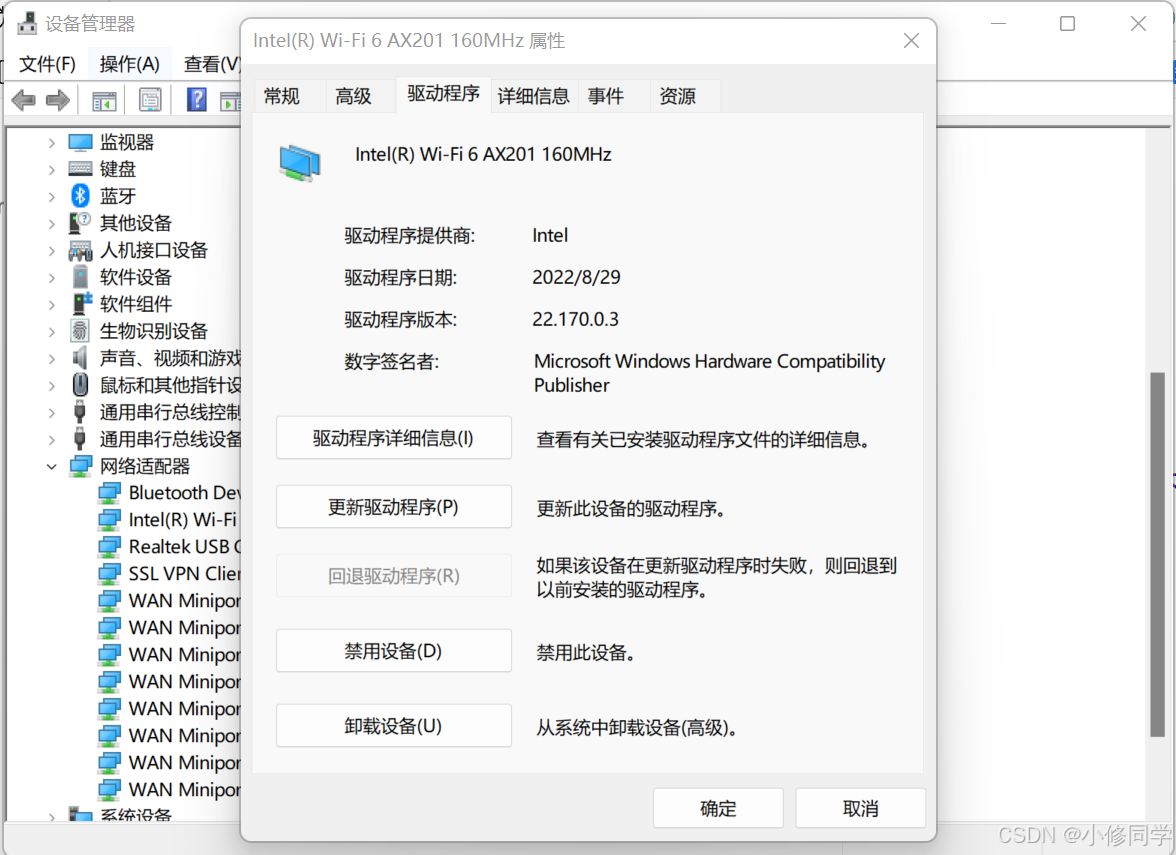This screenshot has width=1176, height=855.
Task: Click the Realtek USB adapter icon
Action: (x=110, y=547)
